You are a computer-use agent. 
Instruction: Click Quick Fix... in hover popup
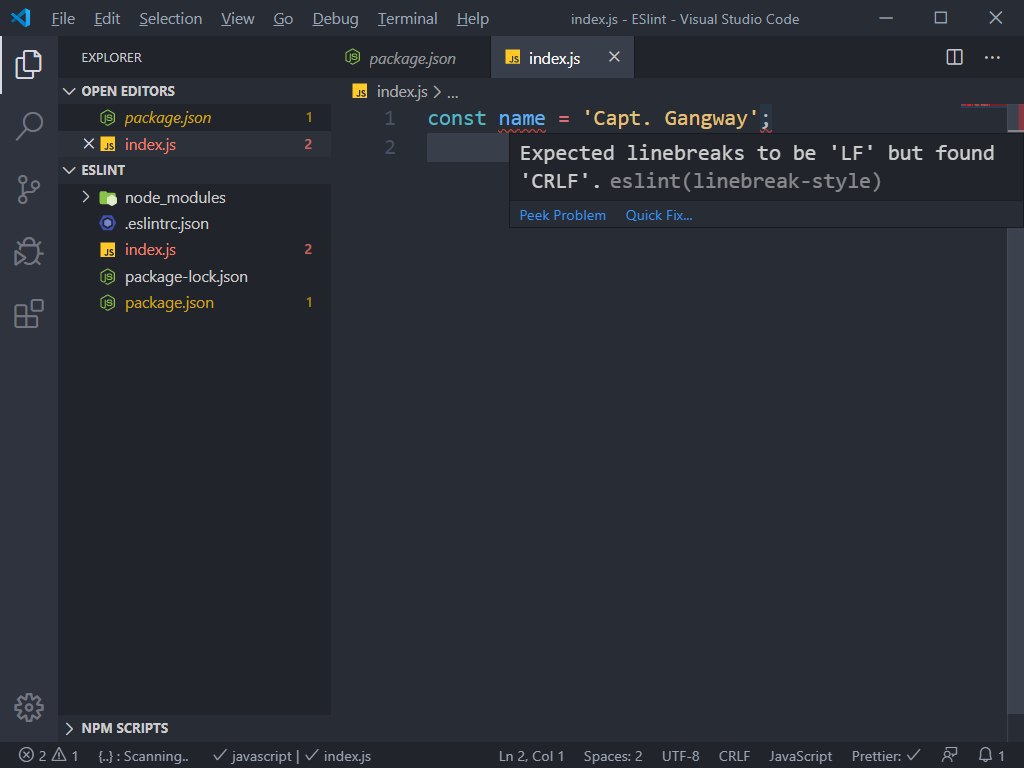tap(658, 215)
